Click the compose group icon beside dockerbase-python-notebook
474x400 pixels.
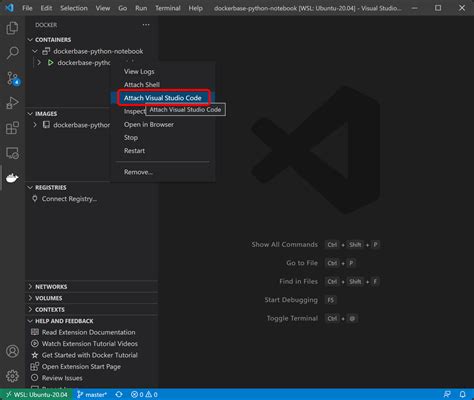[46, 51]
